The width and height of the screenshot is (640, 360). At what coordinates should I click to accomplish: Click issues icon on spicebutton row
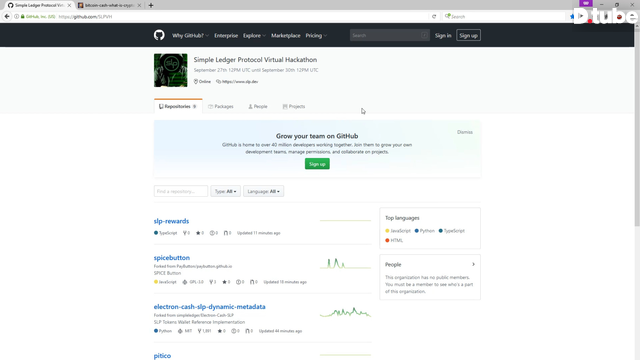coord(238,282)
